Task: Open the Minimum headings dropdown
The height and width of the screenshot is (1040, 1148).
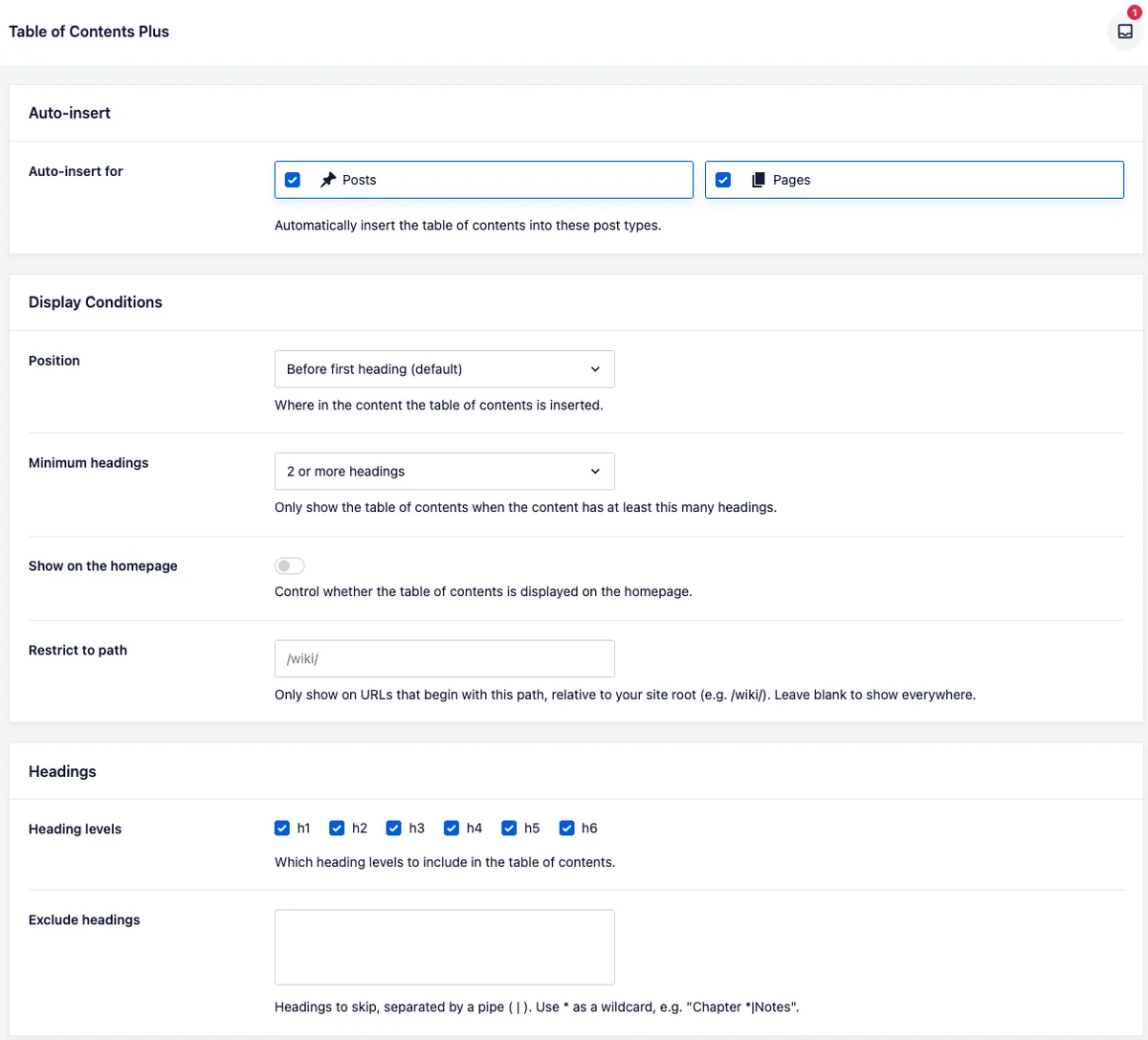Action: pos(445,472)
